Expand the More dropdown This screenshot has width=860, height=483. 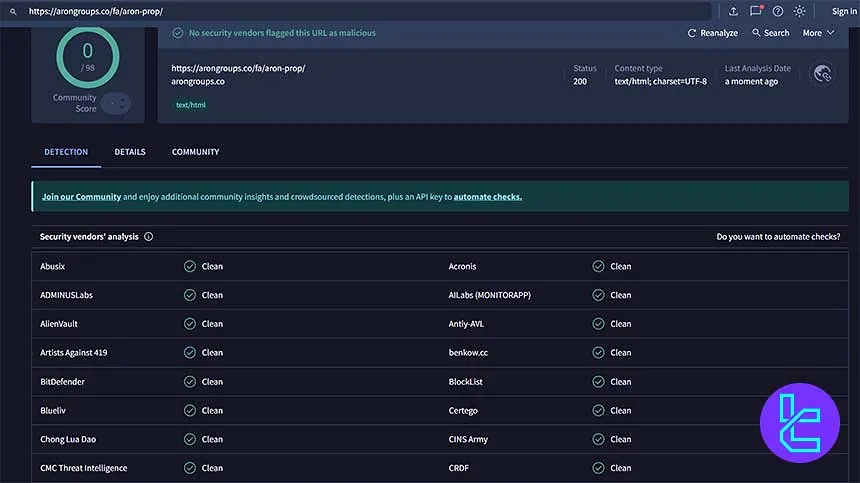818,33
